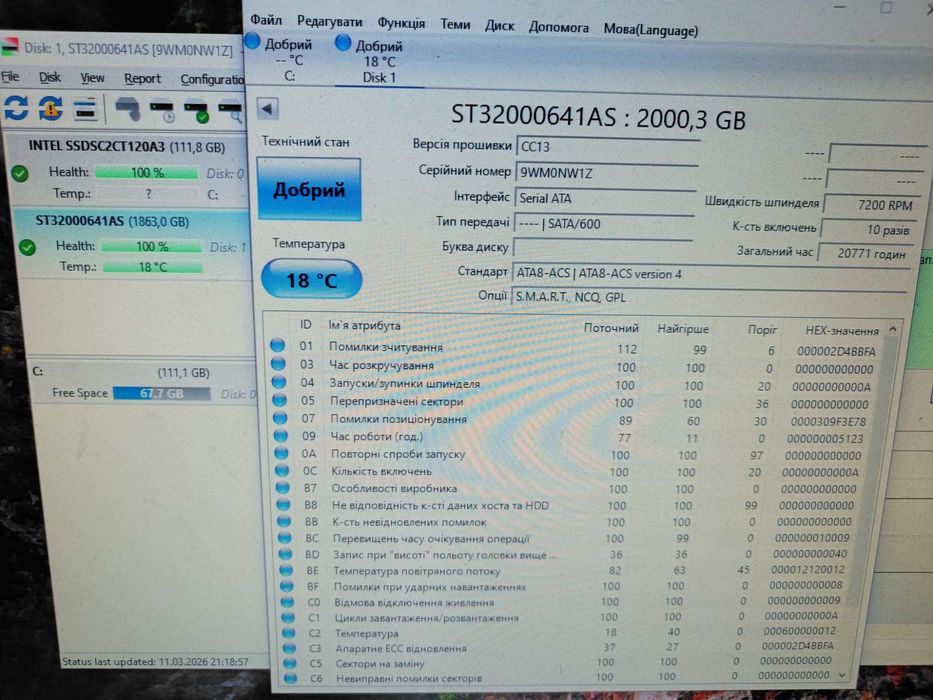Click the blue Добрий health status button
Screen dimensions: 933x700
(x=309, y=189)
